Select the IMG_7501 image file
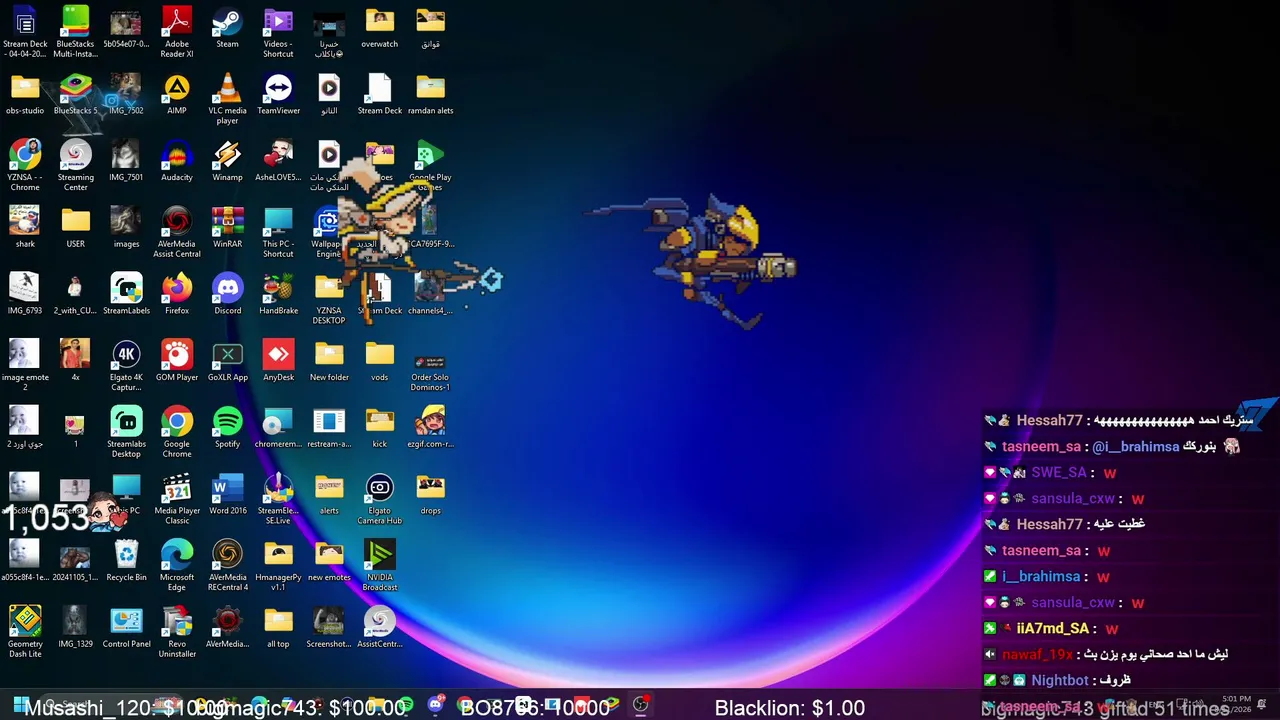This screenshot has width=1280, height=720. coord(126,161)
